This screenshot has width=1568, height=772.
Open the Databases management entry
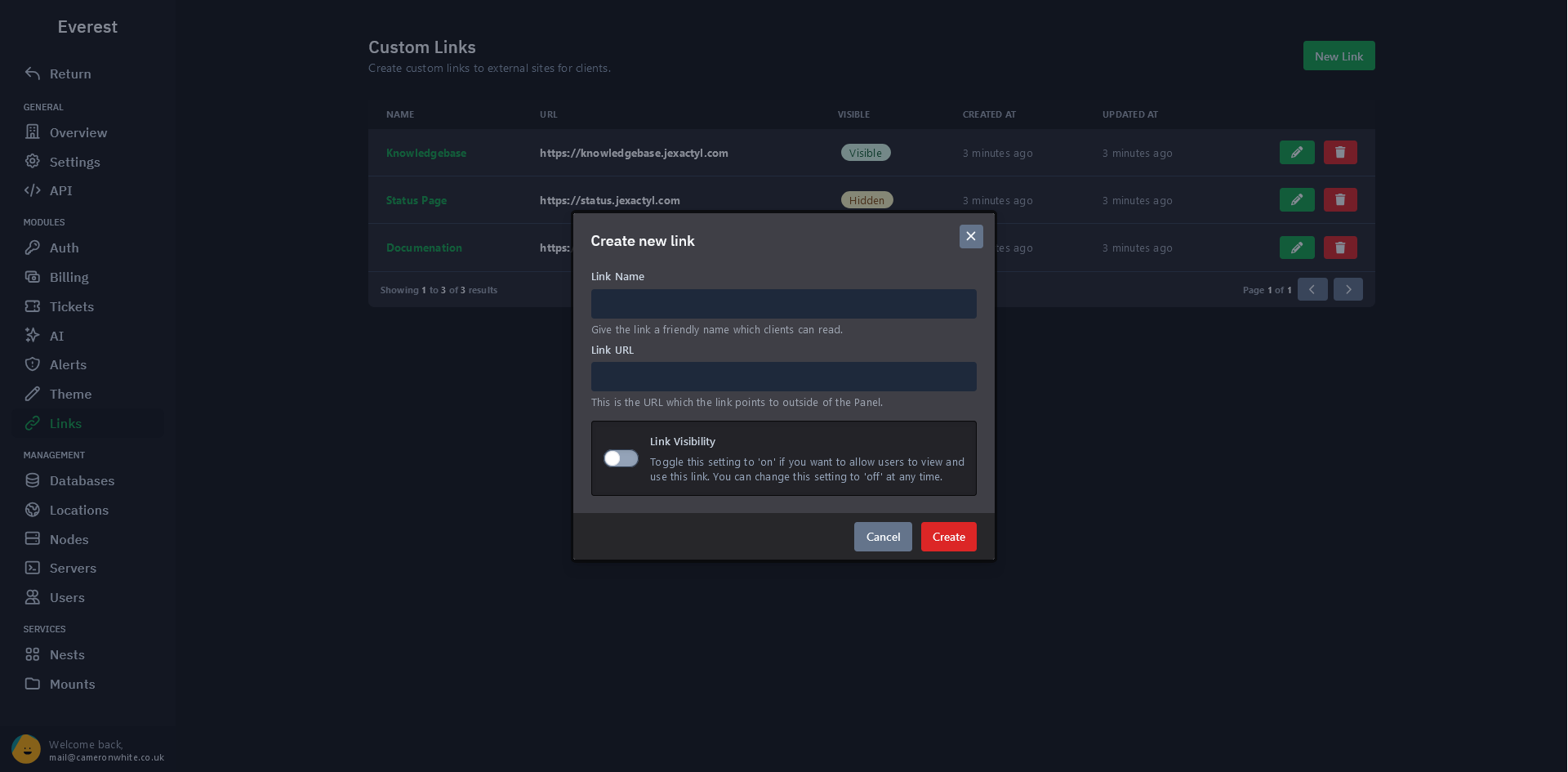pyautogui.click(x=82, y=480)
